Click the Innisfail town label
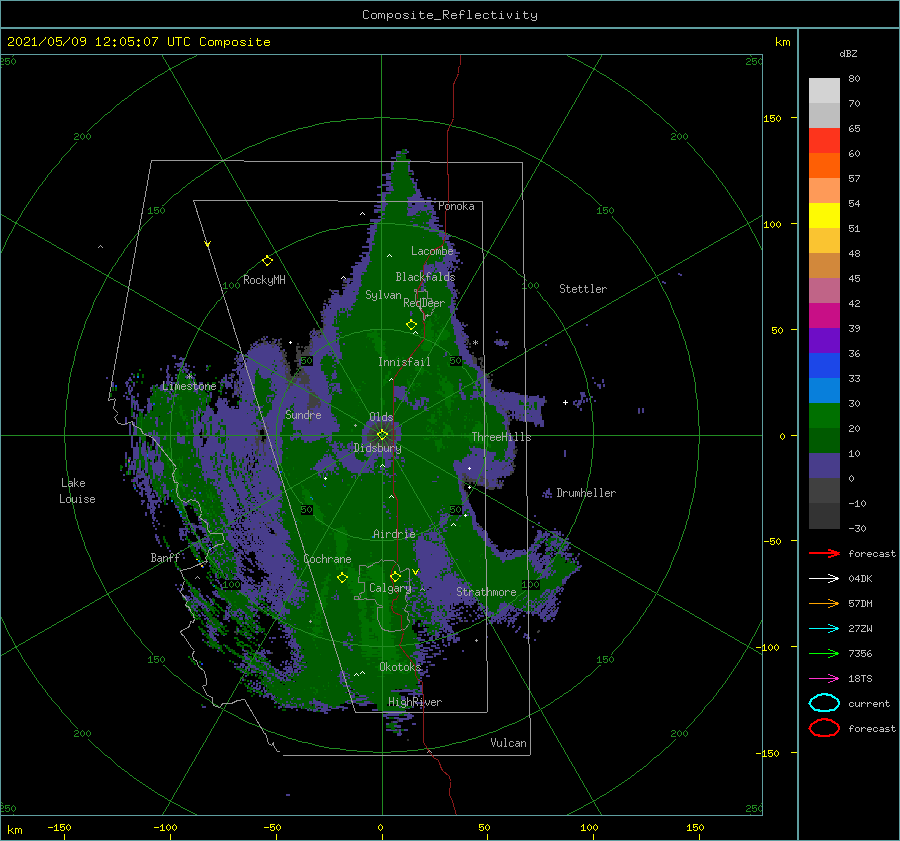The image size is (900, 841). coord(404,362)
